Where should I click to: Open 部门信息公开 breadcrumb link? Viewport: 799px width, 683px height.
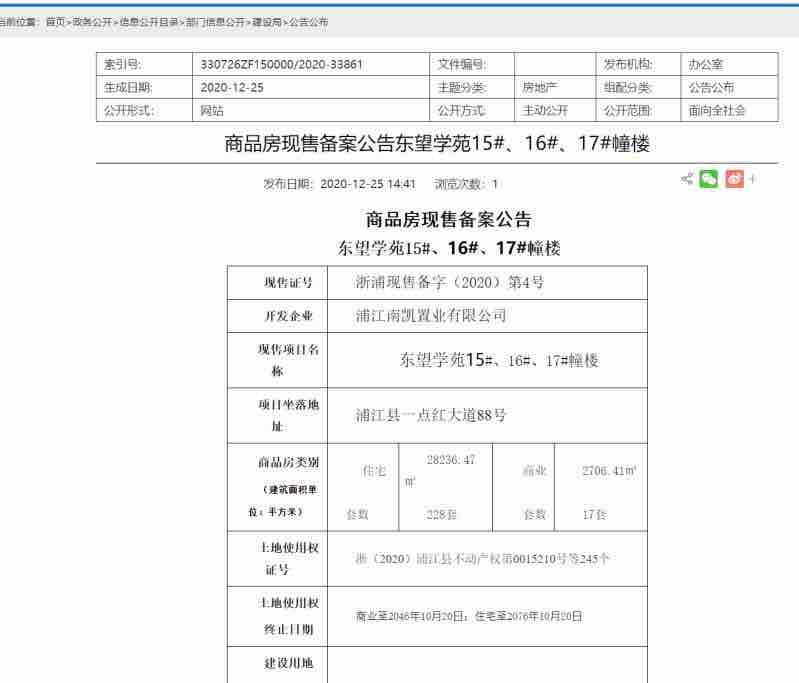click(215, 22)
